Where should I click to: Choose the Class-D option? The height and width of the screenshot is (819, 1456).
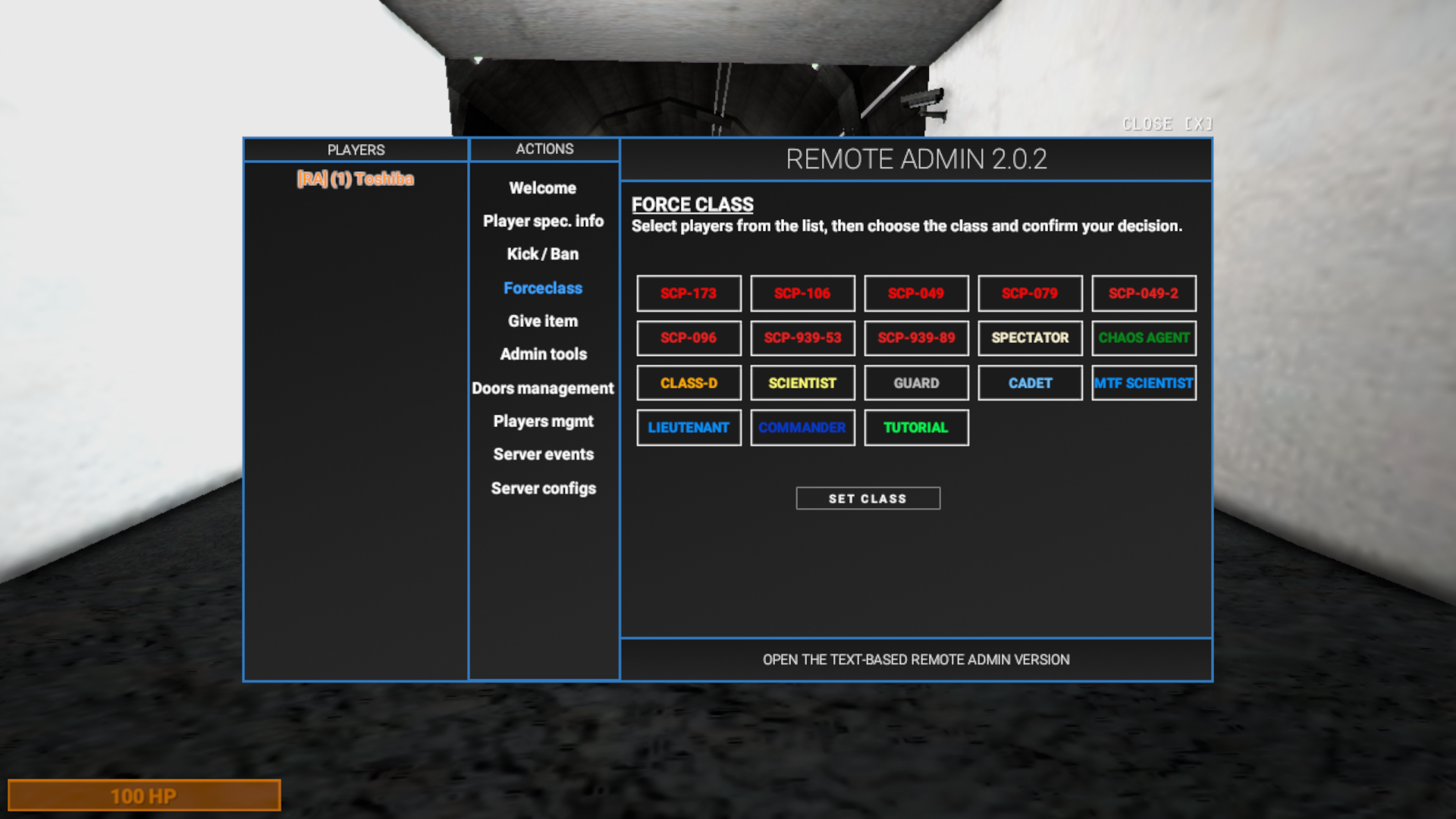(689, 383)
